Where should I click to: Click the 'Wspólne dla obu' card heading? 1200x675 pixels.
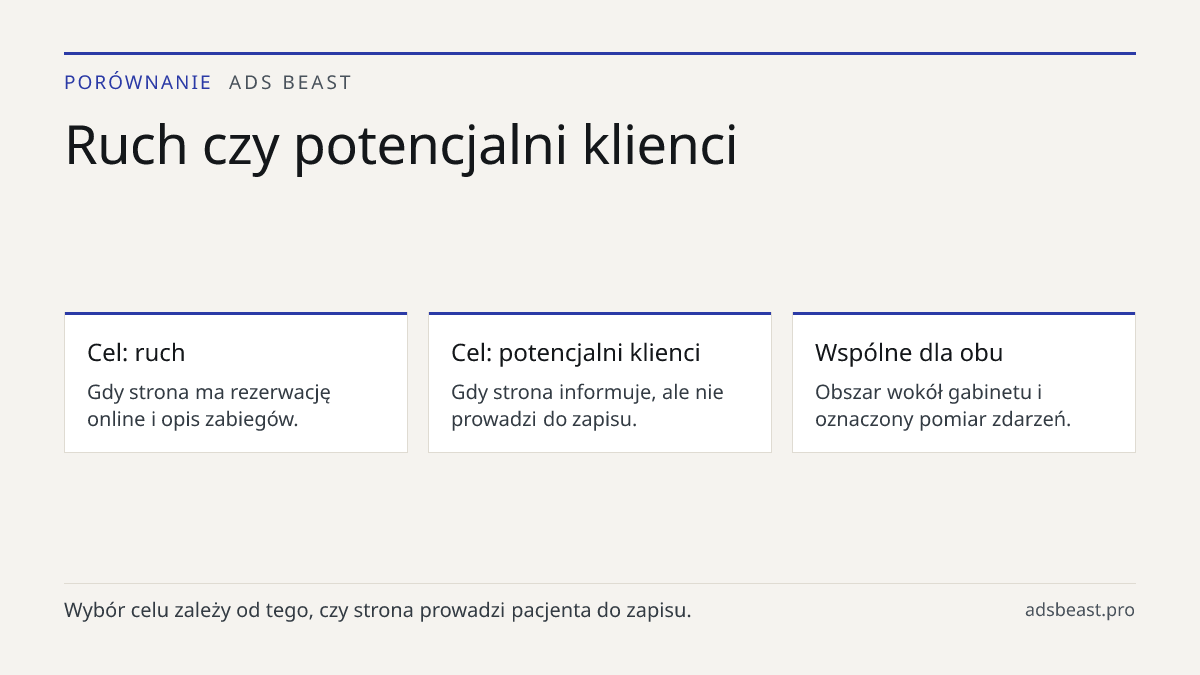point(909,352)
